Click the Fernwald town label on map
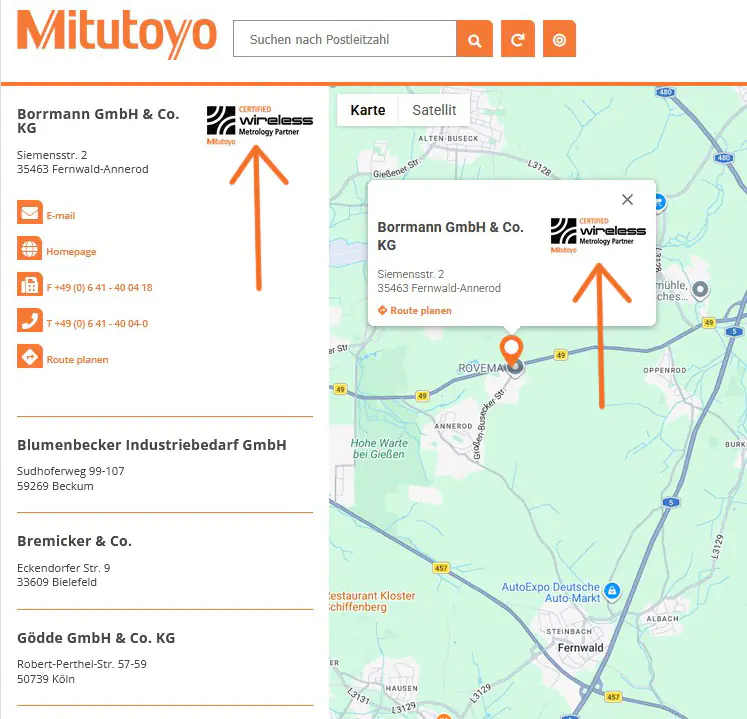The image size is (747, 719). click(580, 648)
